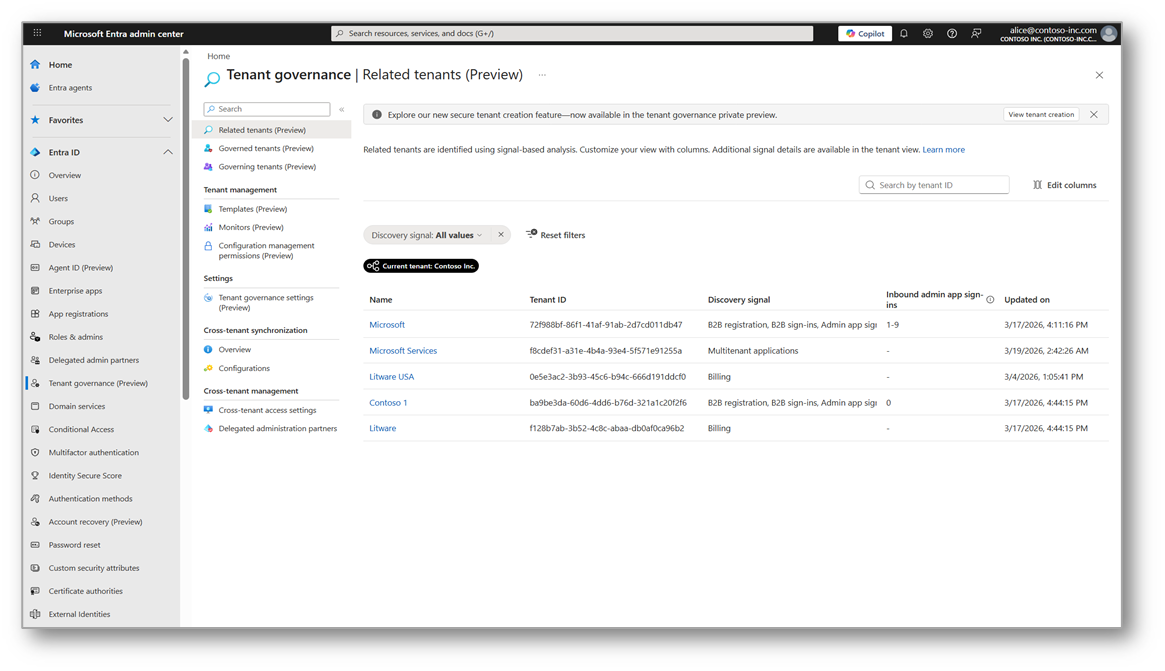Open the Contoso 1 tenant link
Screen dimensions: 1165x671
[x=388, y=403]
